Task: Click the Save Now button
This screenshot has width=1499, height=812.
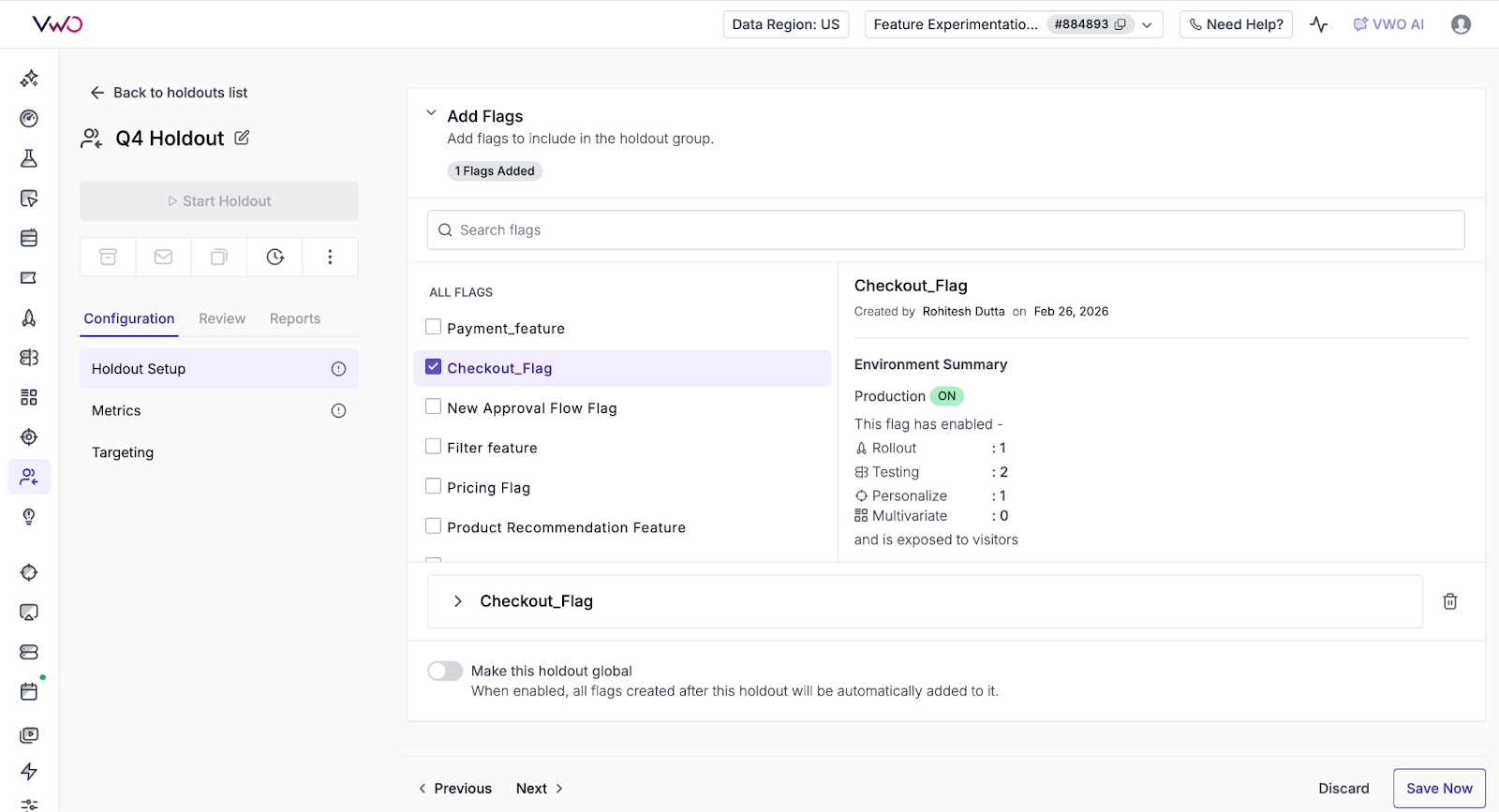Action: [1439, 789]
